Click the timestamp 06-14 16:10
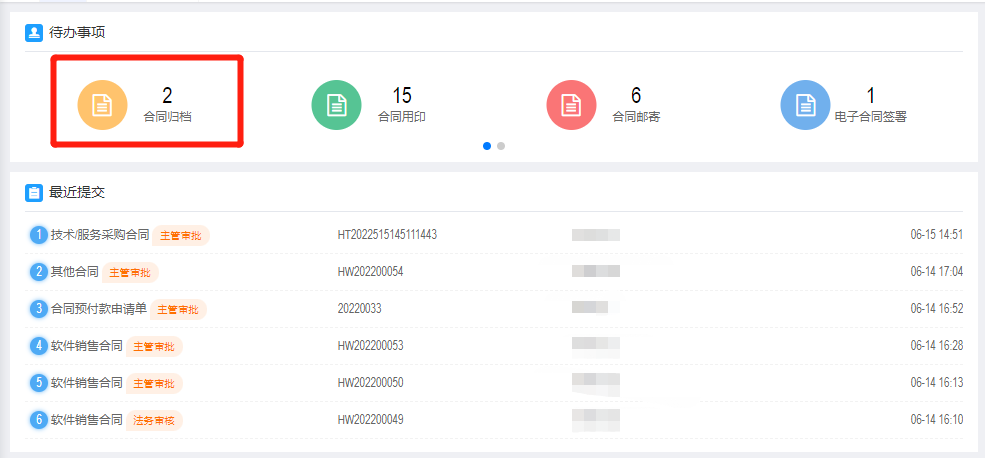Screen dimensions: 985x458 937,419
